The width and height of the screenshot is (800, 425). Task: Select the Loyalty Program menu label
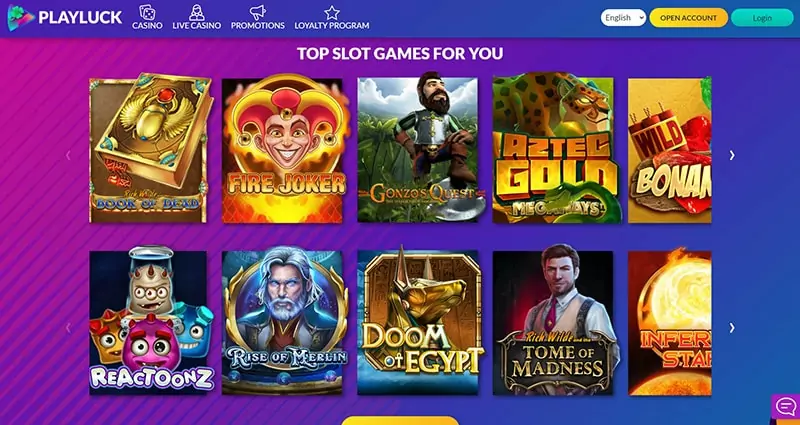pyautogui.click(x=332, y=26)
